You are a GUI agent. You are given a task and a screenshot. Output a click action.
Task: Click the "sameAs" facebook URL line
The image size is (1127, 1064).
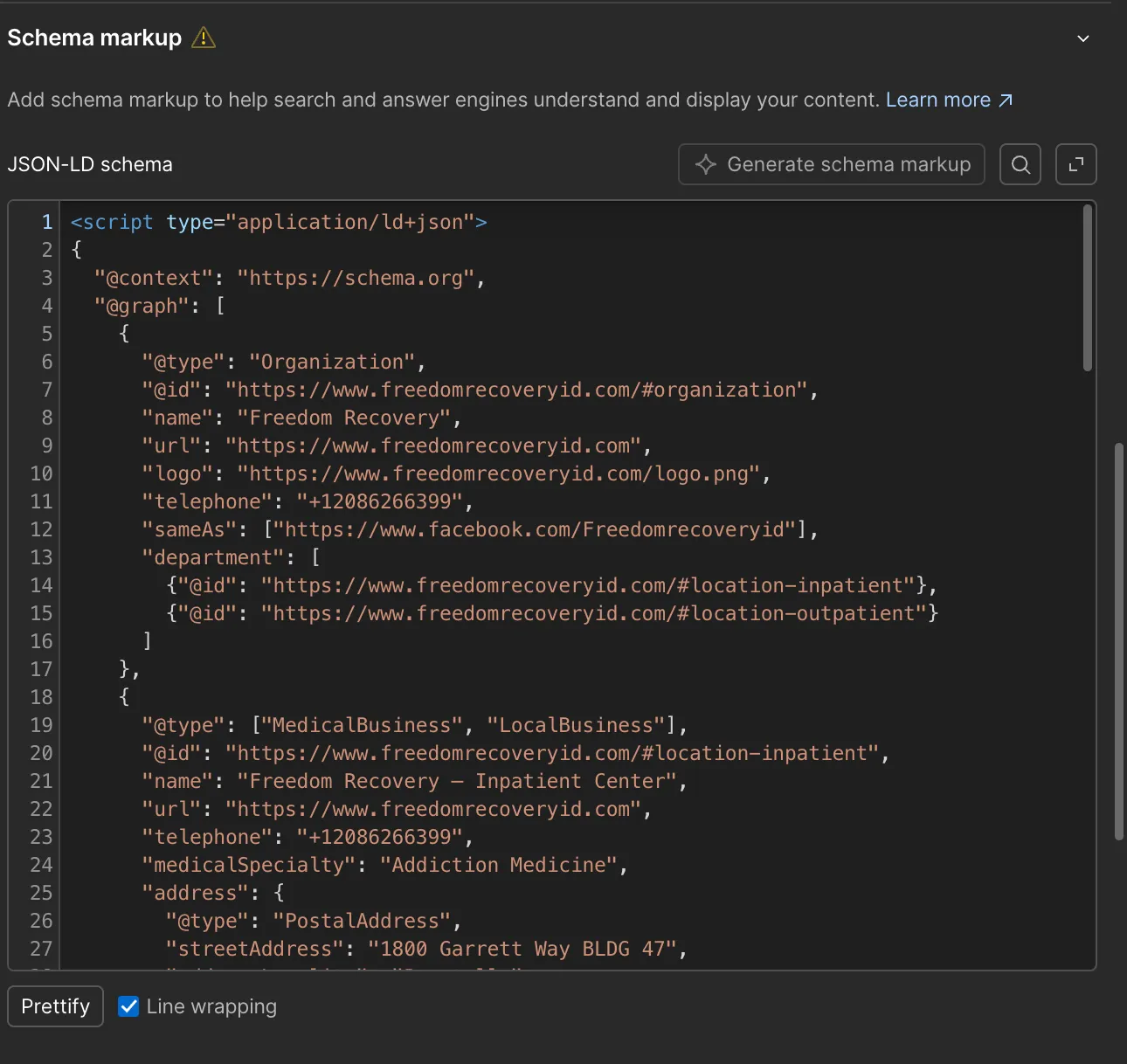tap(480, 529)
